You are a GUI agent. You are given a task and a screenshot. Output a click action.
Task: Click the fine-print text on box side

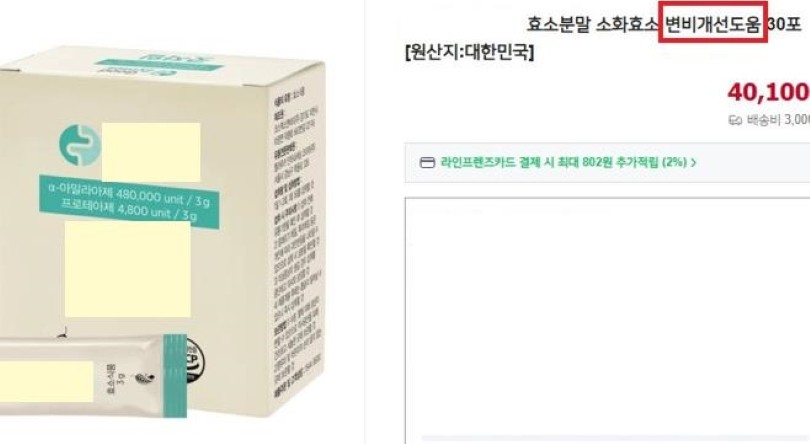click(297, 243)
